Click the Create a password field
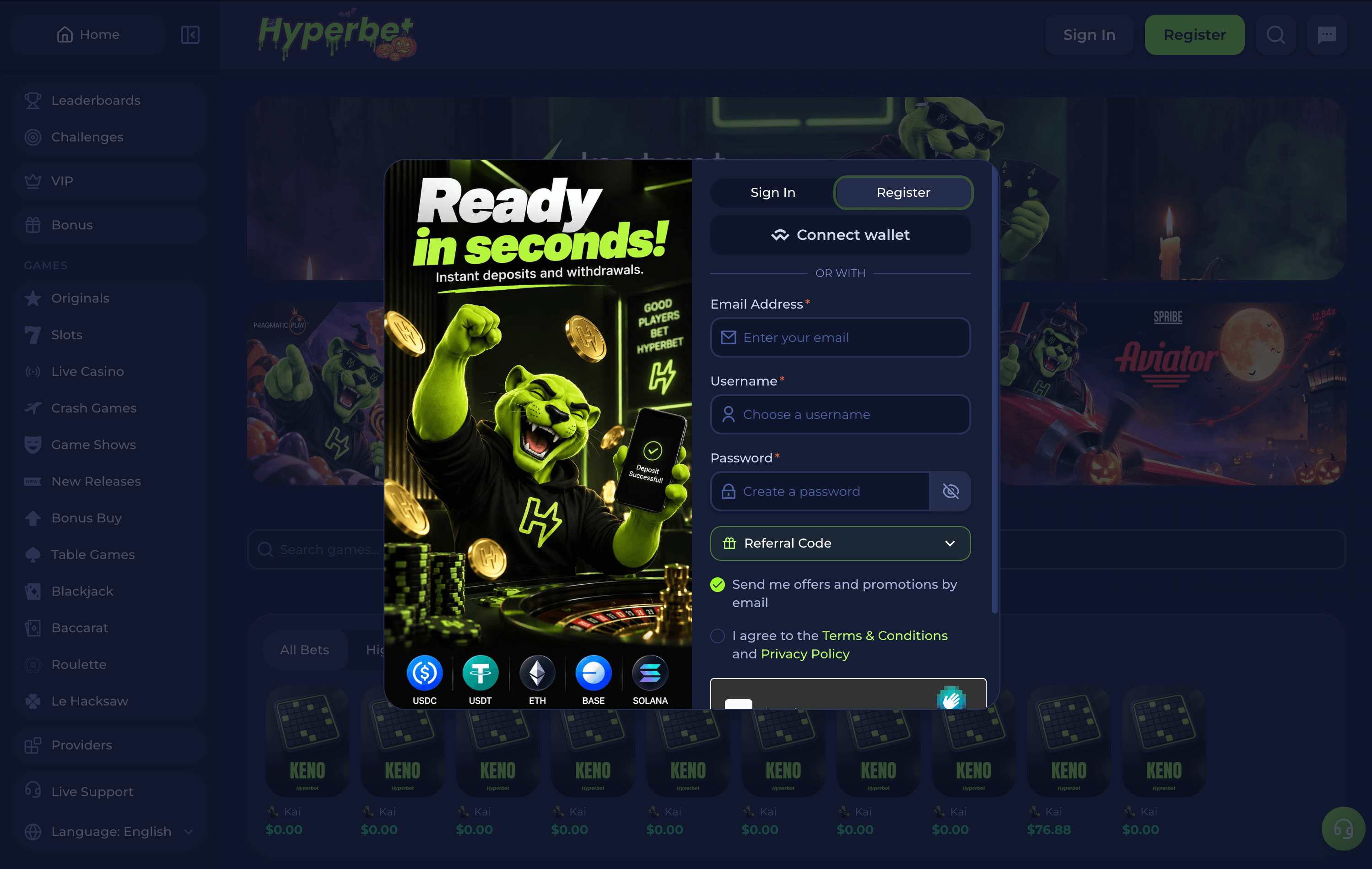This screenshot has height=869, width=1372. click(x=820, y=491)
